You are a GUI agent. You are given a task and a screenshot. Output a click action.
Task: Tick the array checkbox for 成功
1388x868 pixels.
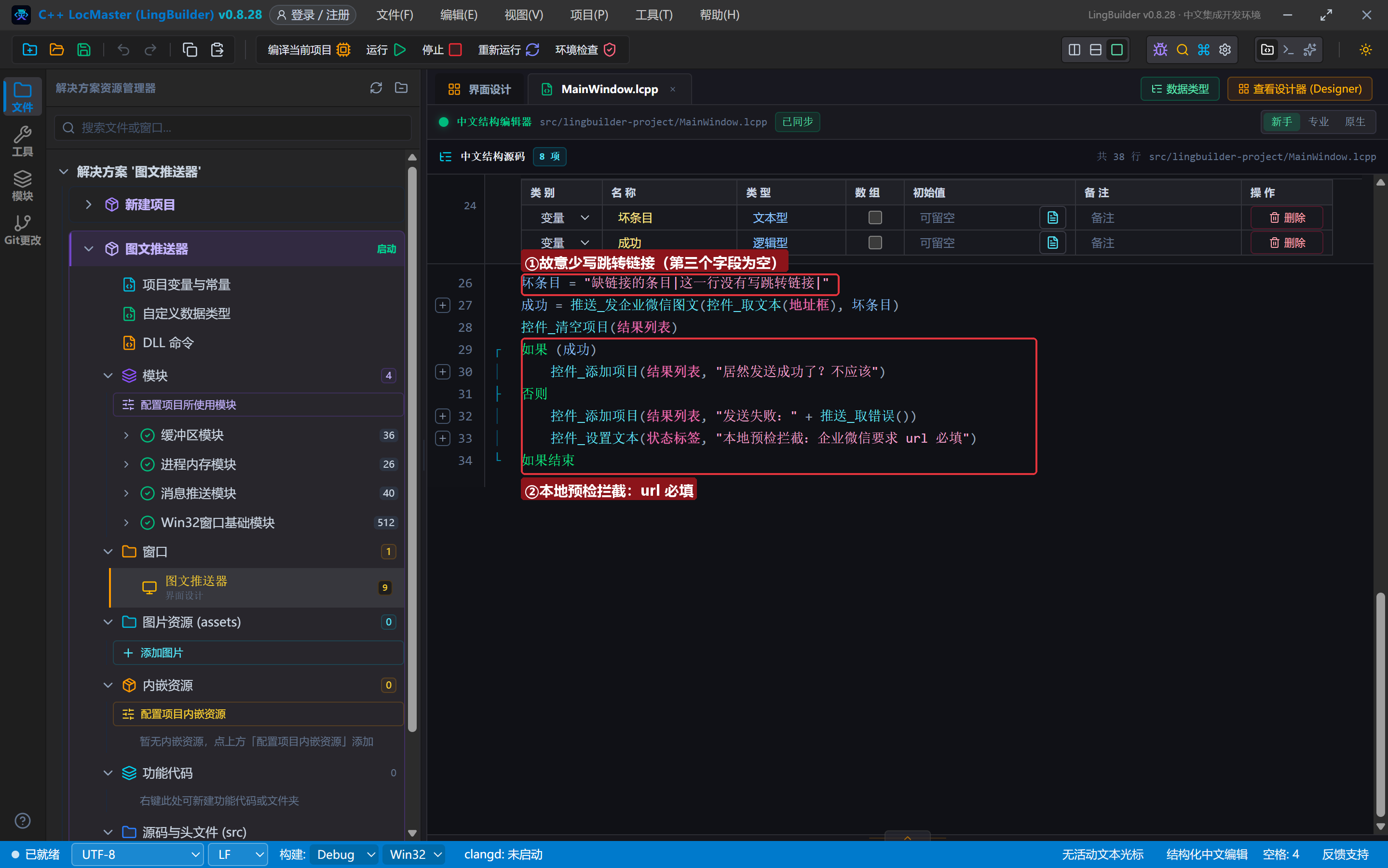[875, 243]
